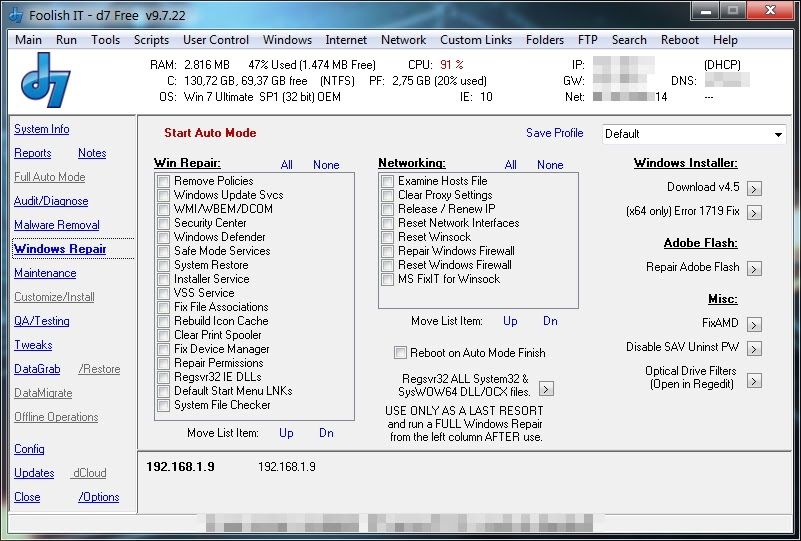Select All under Win Repair
This screenshot has width=801, height=541.
pyautogui.click(x=287, y=164)
